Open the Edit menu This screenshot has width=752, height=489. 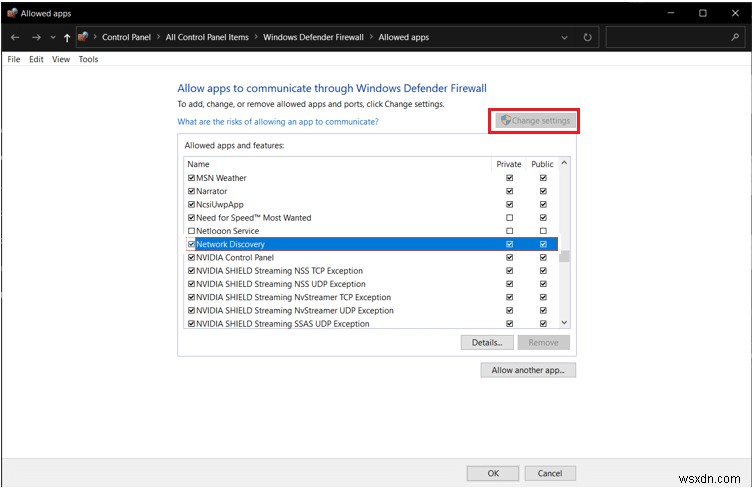(36, 59)
